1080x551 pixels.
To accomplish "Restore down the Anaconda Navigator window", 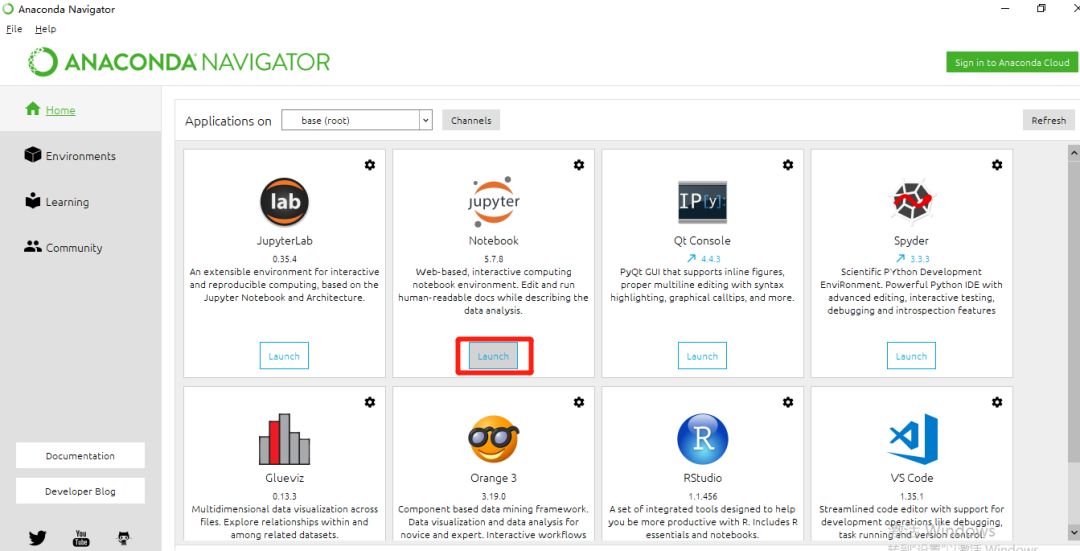I will click(1041, 8).
